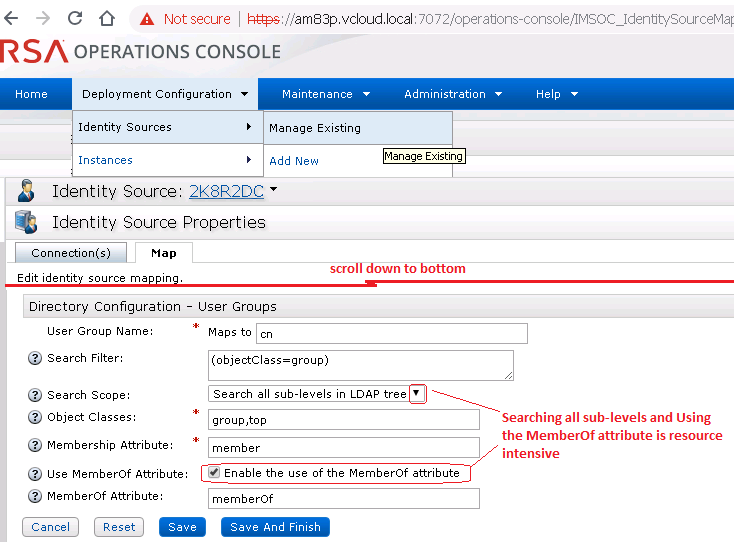The image size is (734, 542).
Task: Open help icon beside Search Scope
Action: click(36, 395)
